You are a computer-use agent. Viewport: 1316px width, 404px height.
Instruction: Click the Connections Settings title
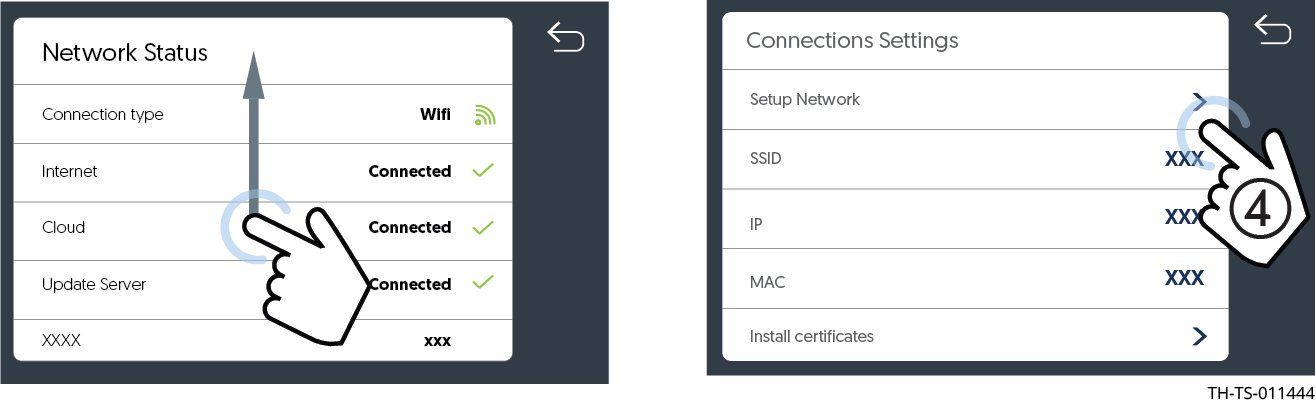pyautogui.click(x=852, y=41)
